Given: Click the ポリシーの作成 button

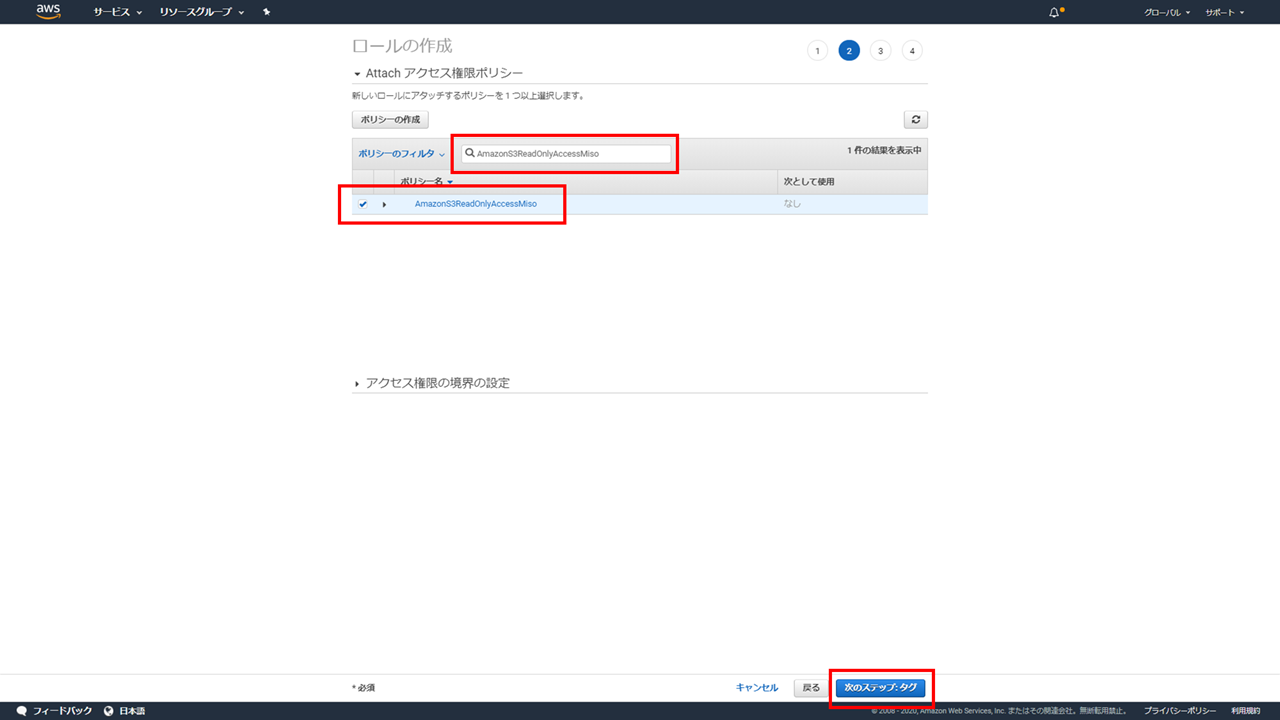Looking at the screenshot, I should coord(390,119).
